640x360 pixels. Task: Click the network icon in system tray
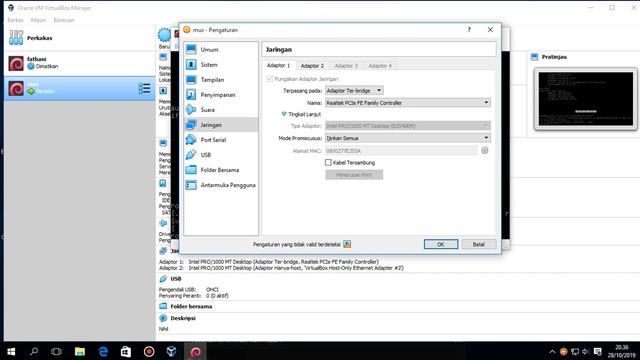[x=575, y=351]
